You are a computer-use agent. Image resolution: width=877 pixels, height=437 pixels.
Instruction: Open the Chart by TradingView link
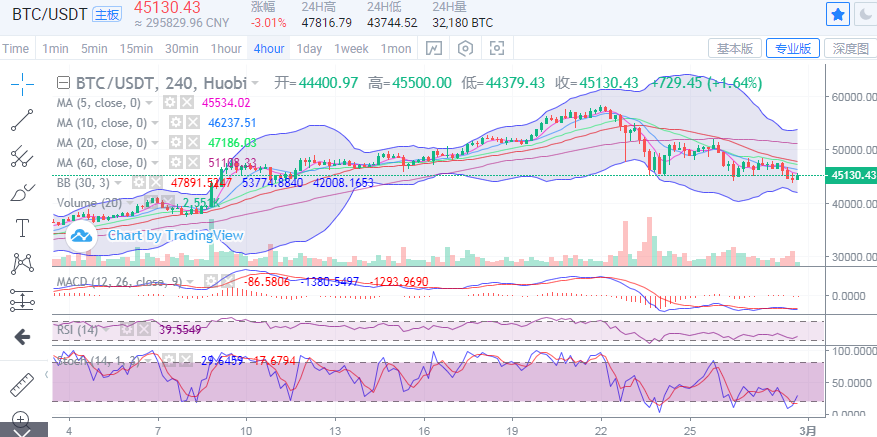tap(176, 236)
